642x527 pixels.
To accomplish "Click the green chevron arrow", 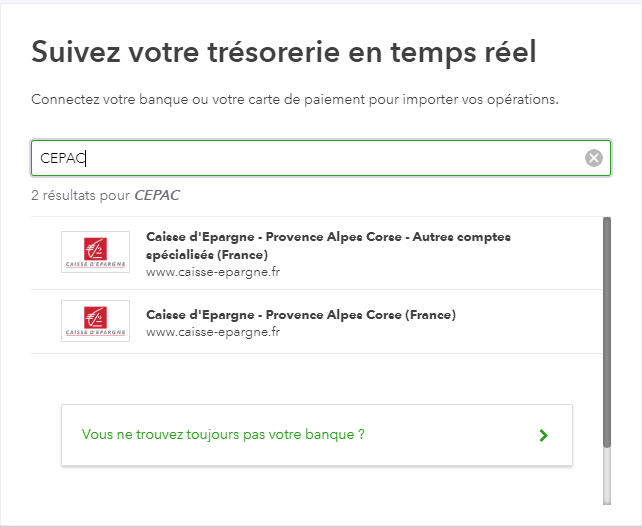I will (543, 435).
